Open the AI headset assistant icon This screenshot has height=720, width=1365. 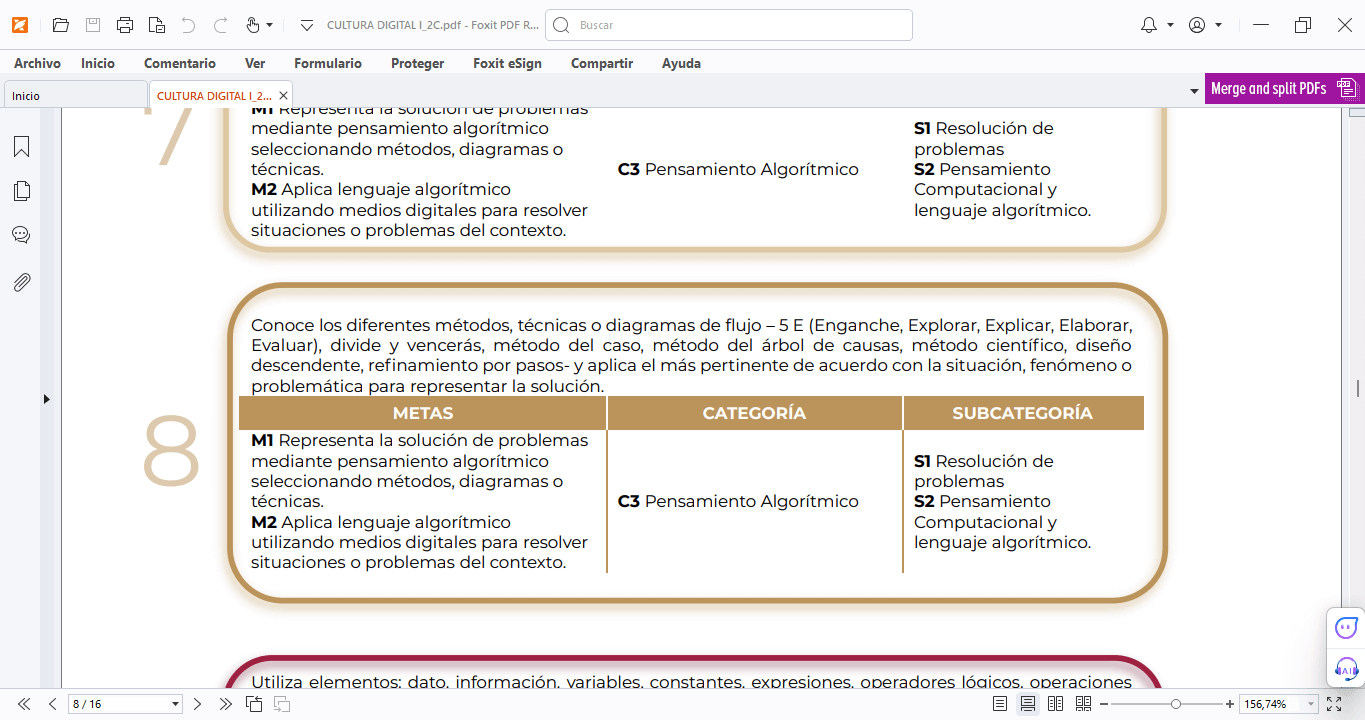click(x=1346, y=669)
